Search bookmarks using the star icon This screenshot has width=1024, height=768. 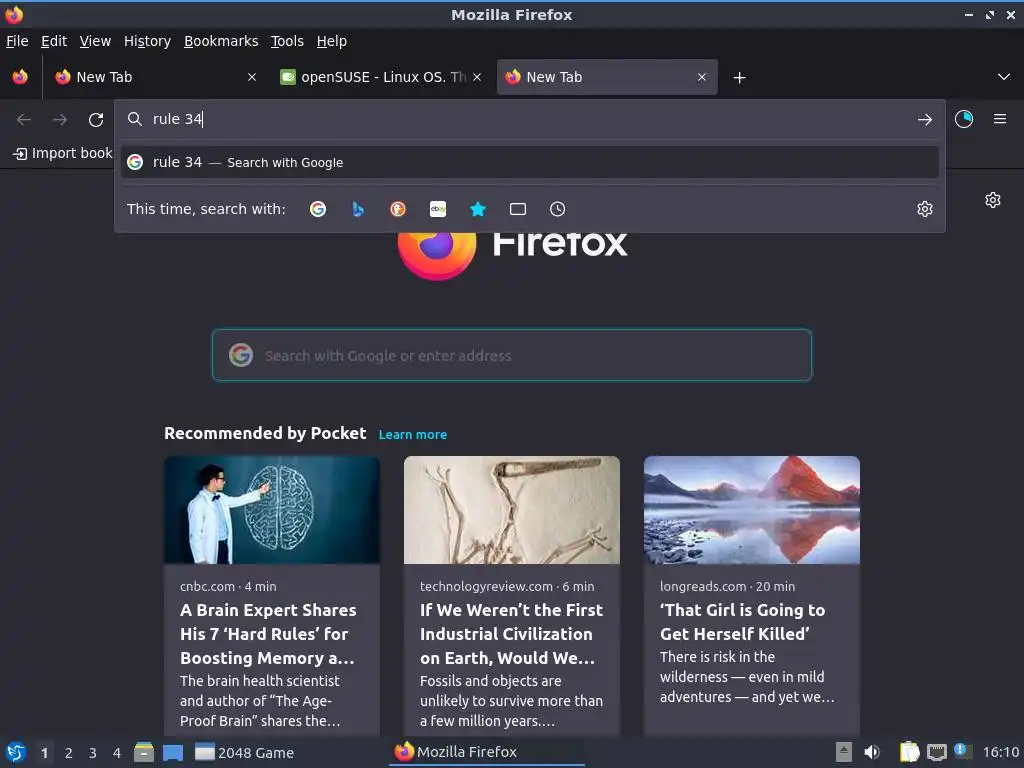point(478,209)
